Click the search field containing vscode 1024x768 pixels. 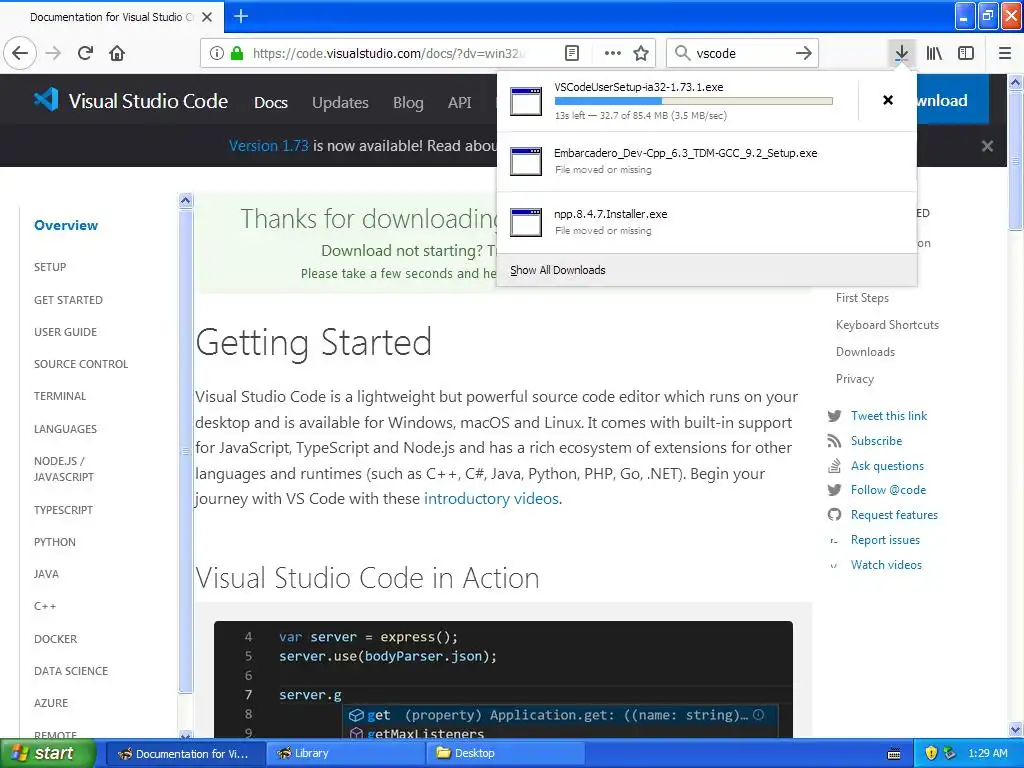click(x=742, y=53)
